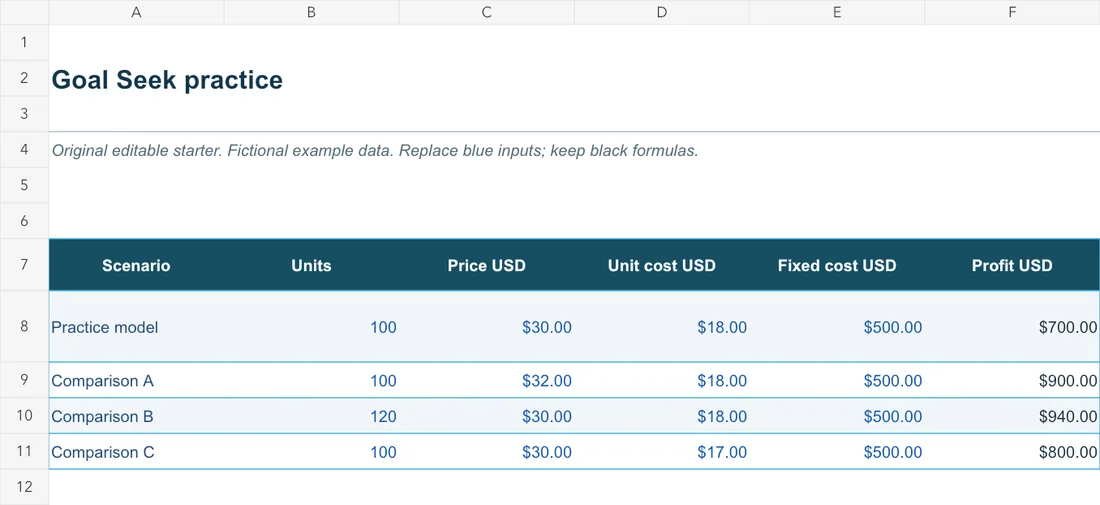Select the 'Practice model' cell
This screenshot has height=505, width=1100.
(x=136, y=327)
